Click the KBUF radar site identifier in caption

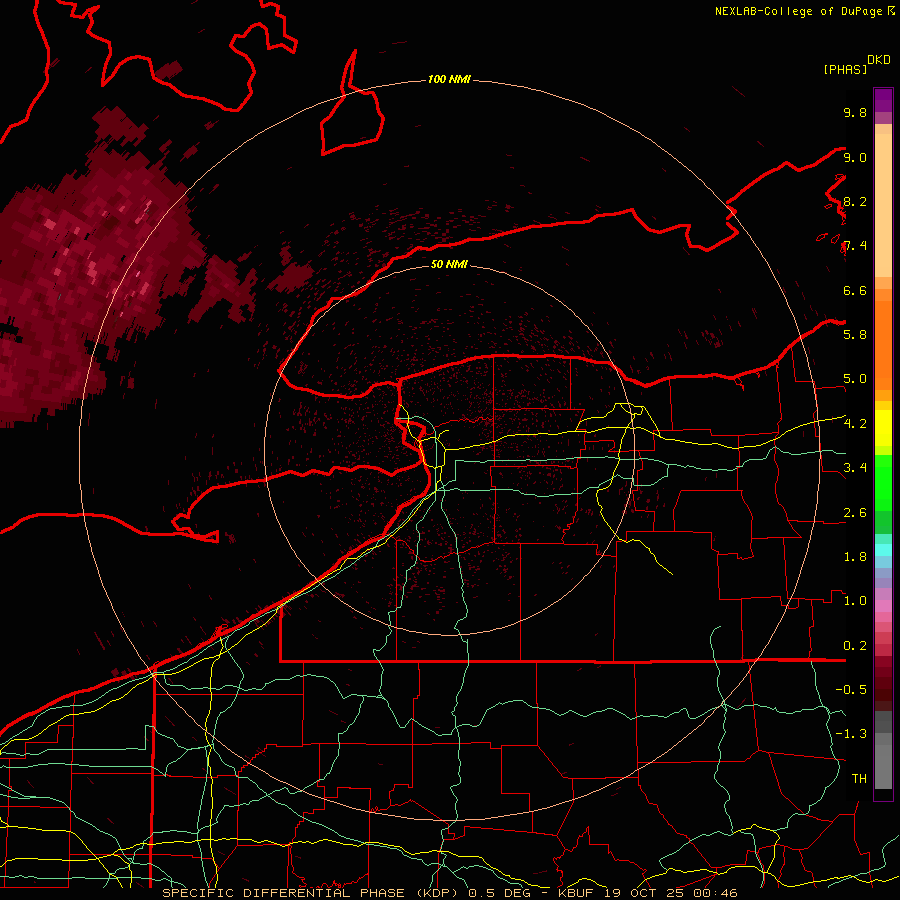tap(578, 893)
